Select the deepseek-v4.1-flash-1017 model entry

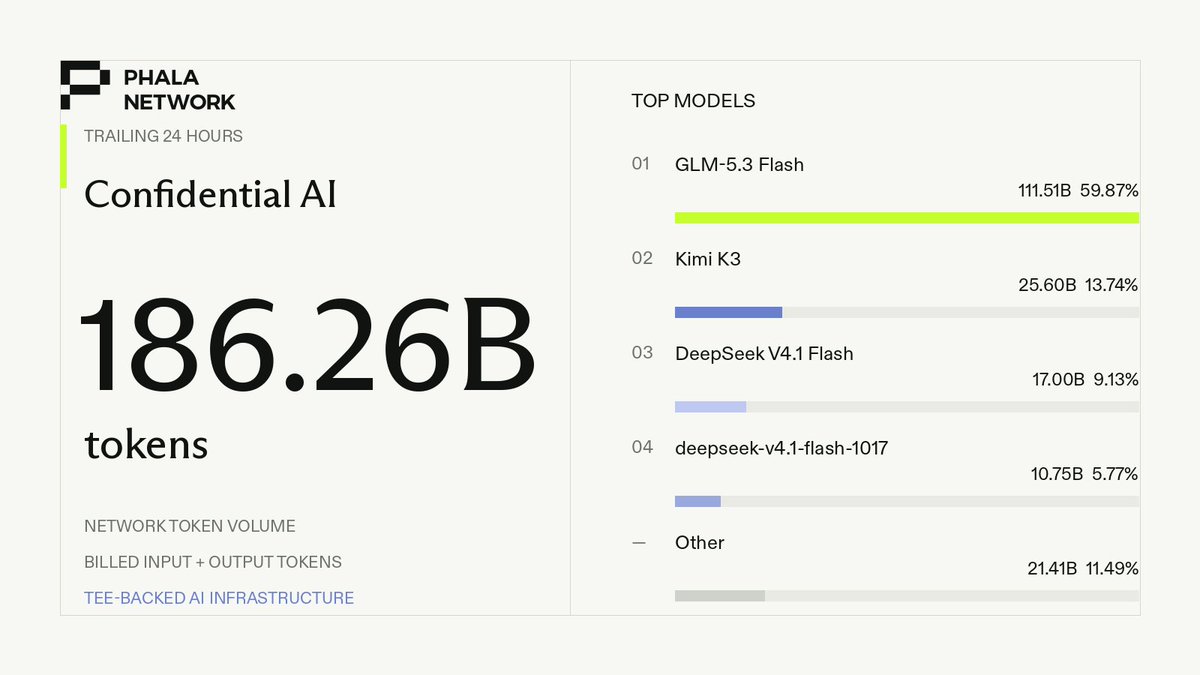click(885, 472)
